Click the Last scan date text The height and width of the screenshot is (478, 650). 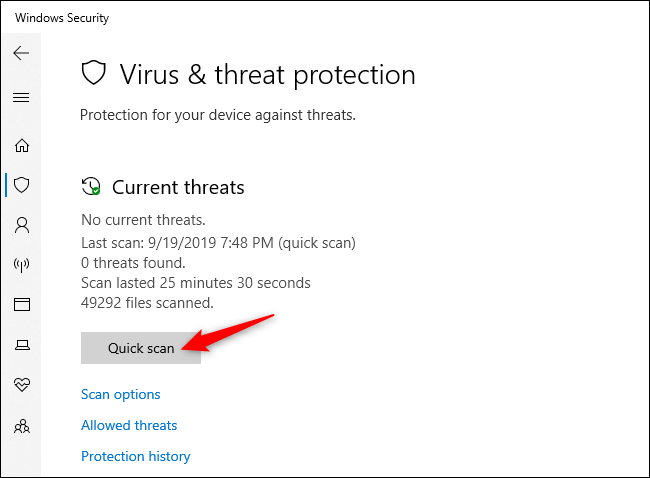[218, 243]
